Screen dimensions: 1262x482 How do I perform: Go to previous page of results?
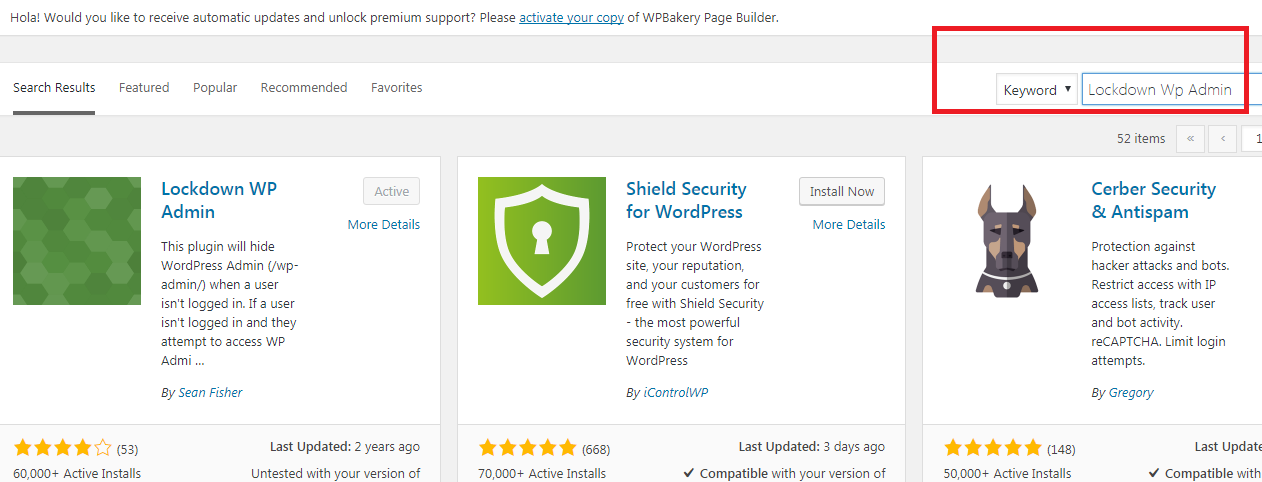1222,139
